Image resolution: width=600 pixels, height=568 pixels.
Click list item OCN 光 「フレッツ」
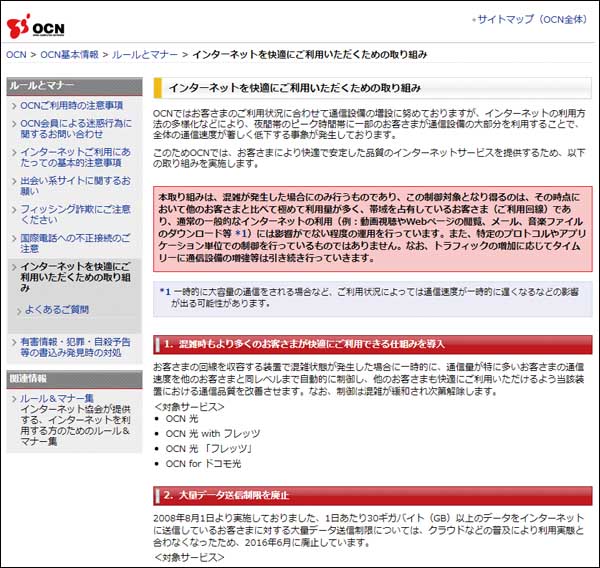pos(209,449)
